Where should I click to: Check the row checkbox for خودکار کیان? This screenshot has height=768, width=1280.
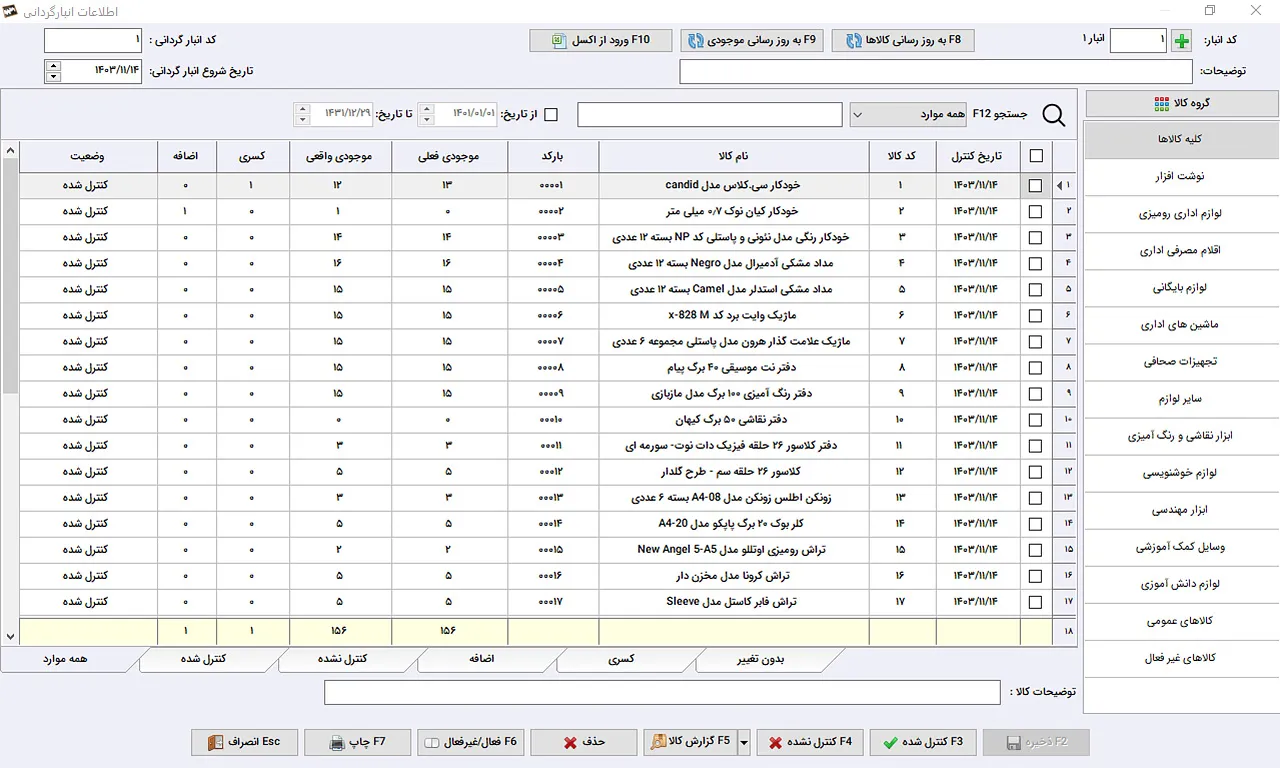pos(1035,211)
